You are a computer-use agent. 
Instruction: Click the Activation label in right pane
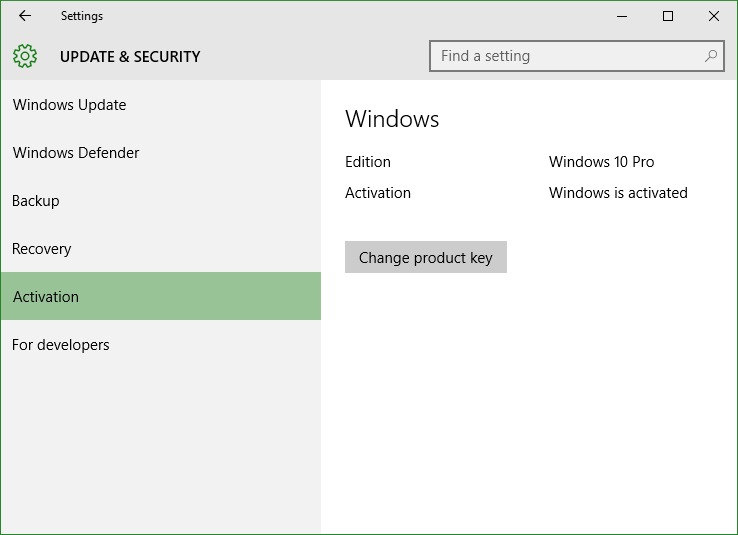(x=377, y=192)
